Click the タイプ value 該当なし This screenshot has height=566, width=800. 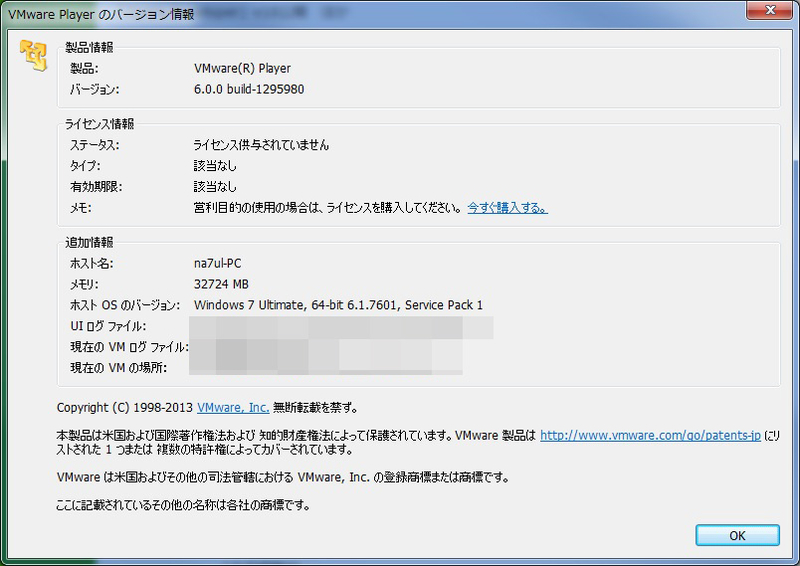215,166
